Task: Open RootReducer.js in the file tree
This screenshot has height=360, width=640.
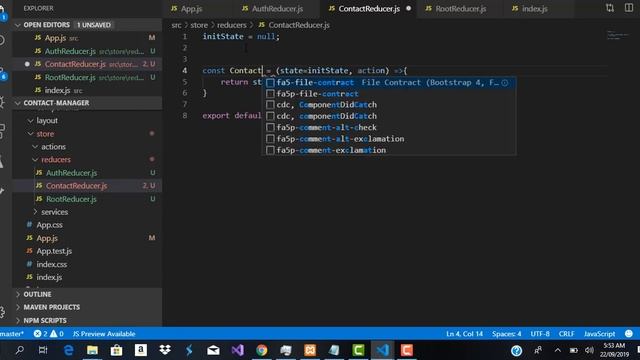Action: pyautogui.click(x=71, y=199)
